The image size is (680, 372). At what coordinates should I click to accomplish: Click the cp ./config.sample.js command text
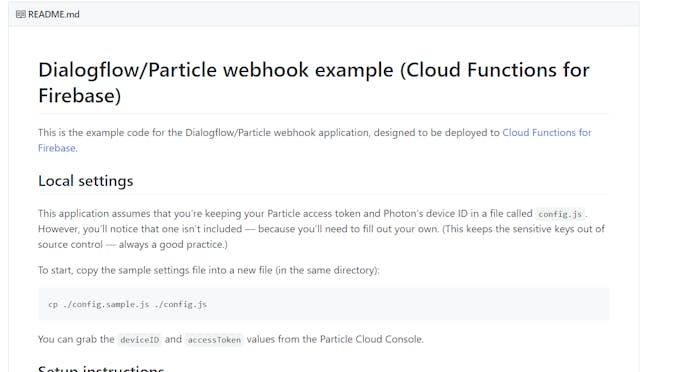point(99,304)
